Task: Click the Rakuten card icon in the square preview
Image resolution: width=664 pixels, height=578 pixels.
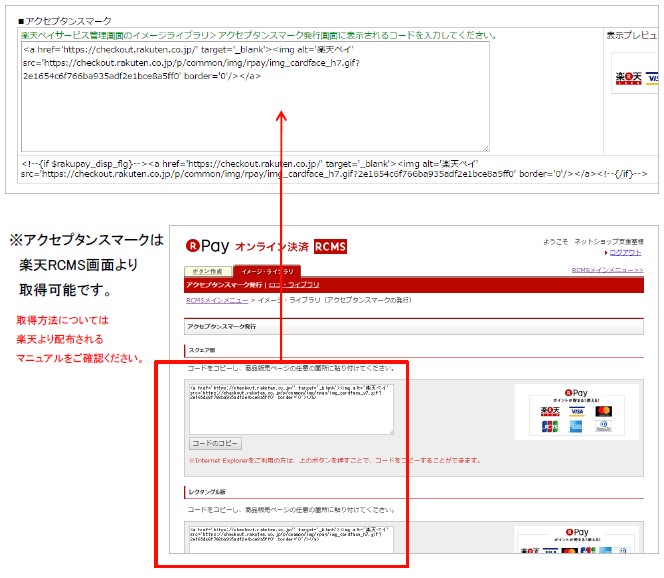Action: pyautogui.click(x=550, y=411)
